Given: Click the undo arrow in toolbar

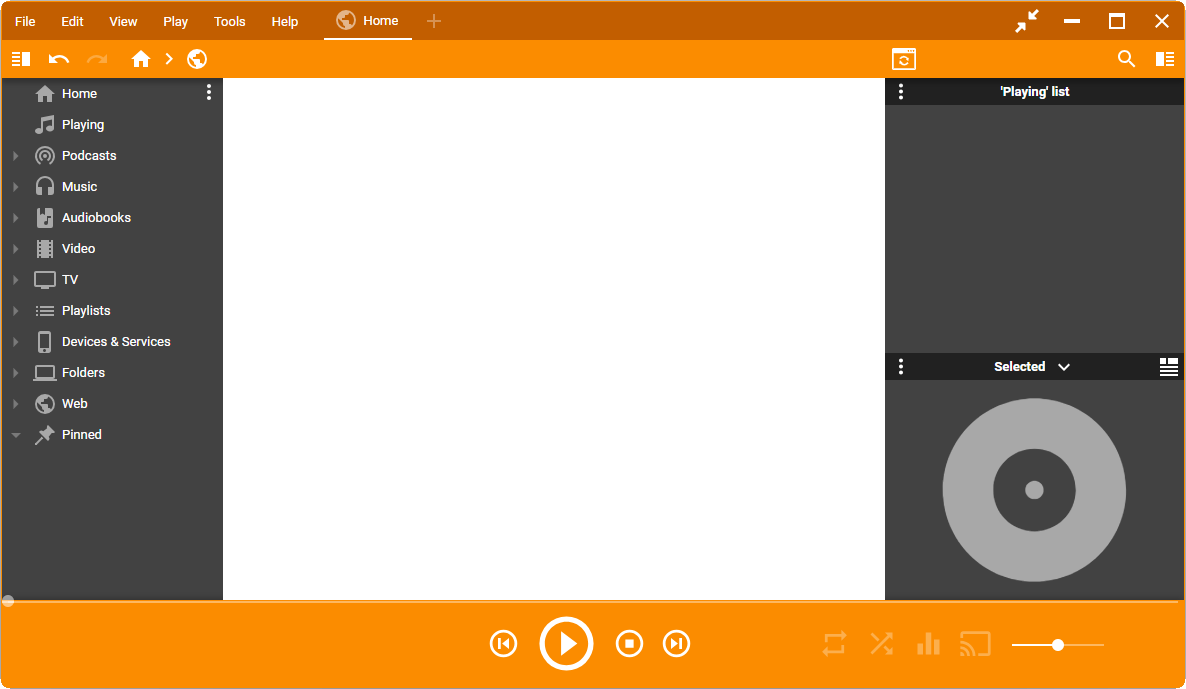Looking at the screenshot, I should click(59, 59).
